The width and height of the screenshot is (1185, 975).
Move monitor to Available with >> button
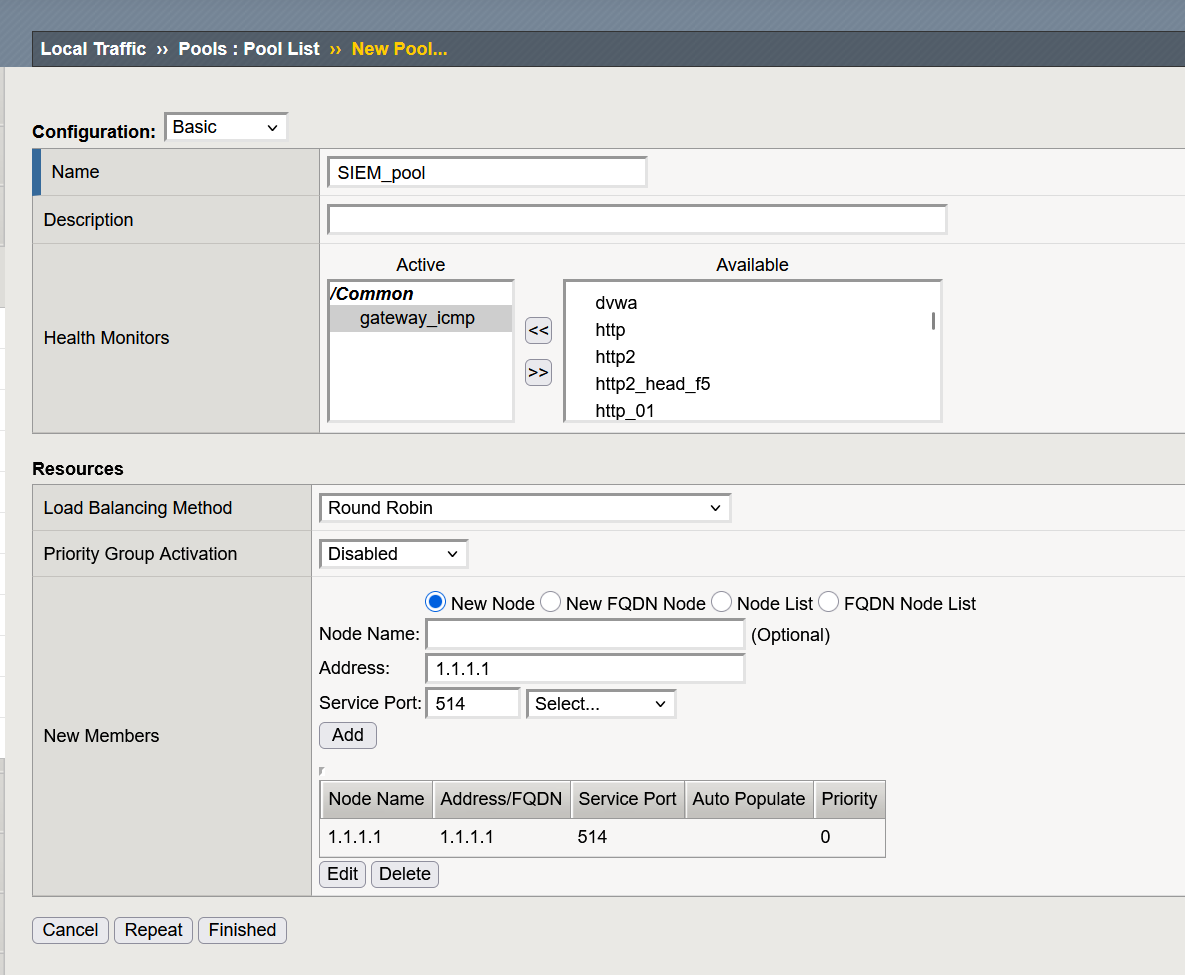click(538, 373)
